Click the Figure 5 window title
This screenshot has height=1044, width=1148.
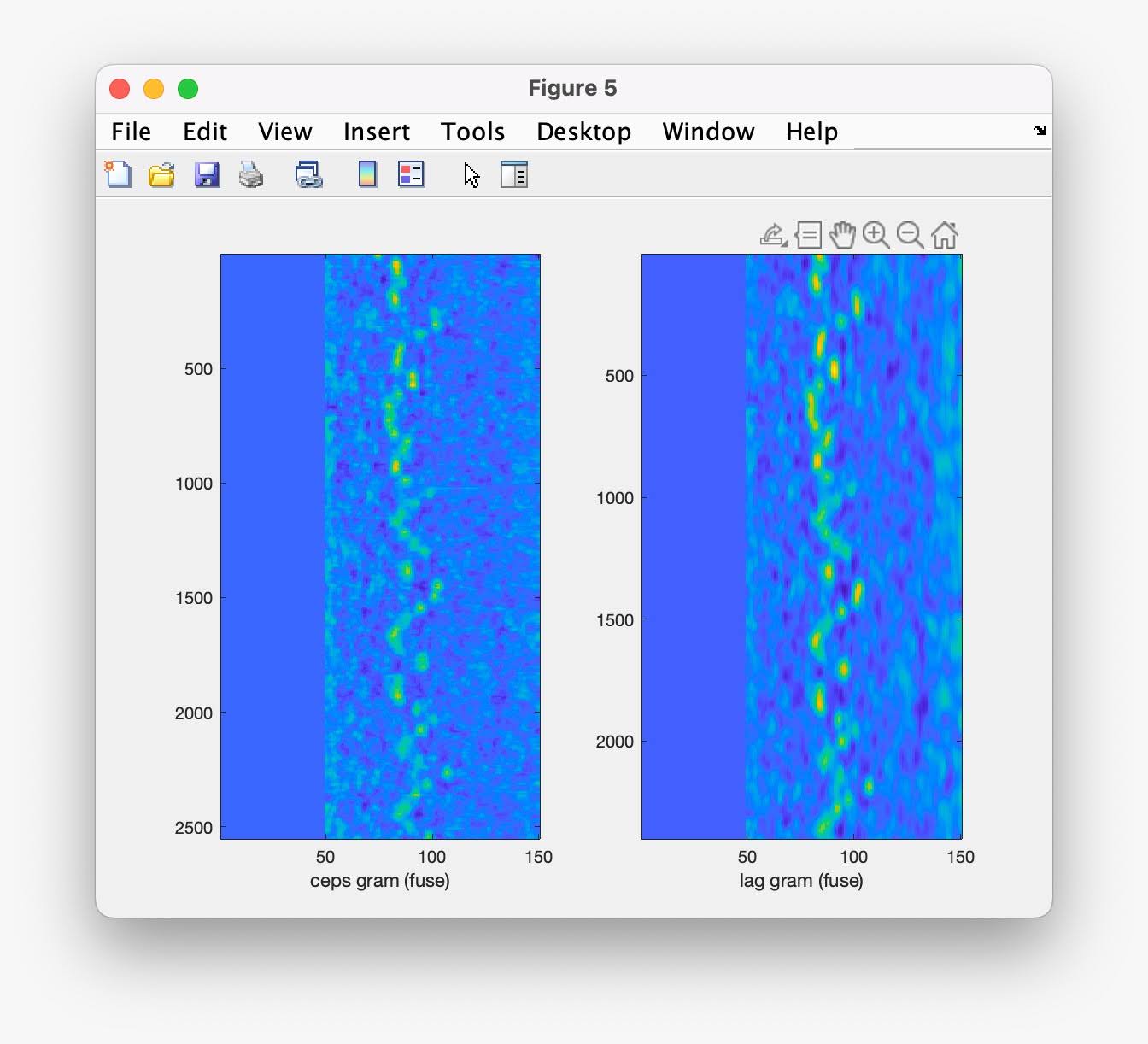(572, 88)
